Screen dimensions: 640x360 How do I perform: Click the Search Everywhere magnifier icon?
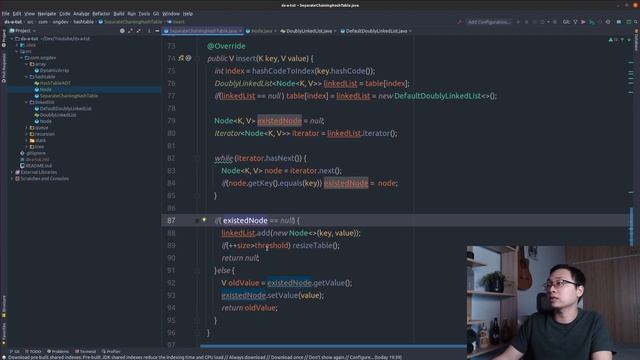click(x=636, y=22)
